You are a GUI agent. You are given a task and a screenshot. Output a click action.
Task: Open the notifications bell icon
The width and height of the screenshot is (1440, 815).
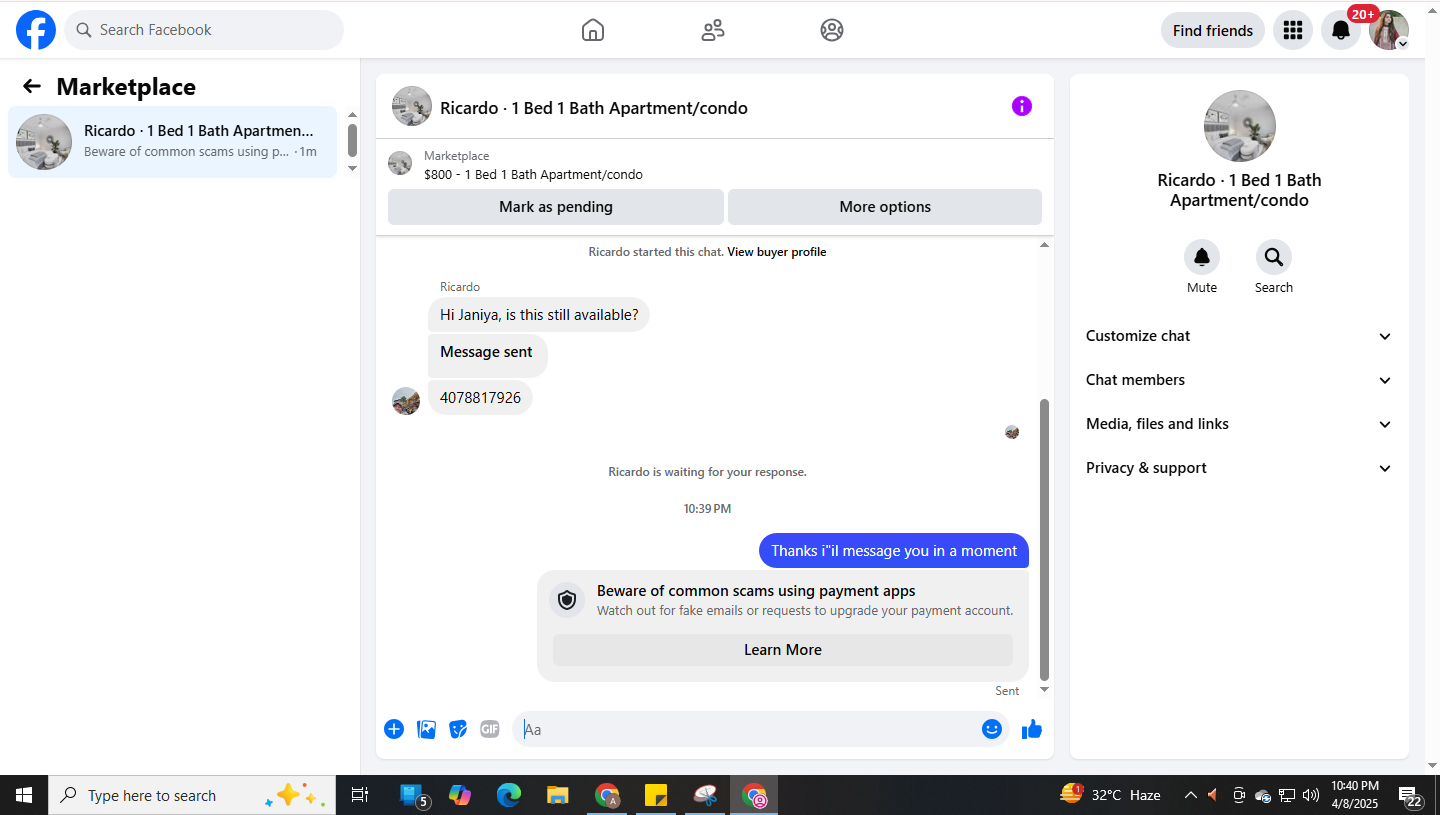click(1341, 30)
